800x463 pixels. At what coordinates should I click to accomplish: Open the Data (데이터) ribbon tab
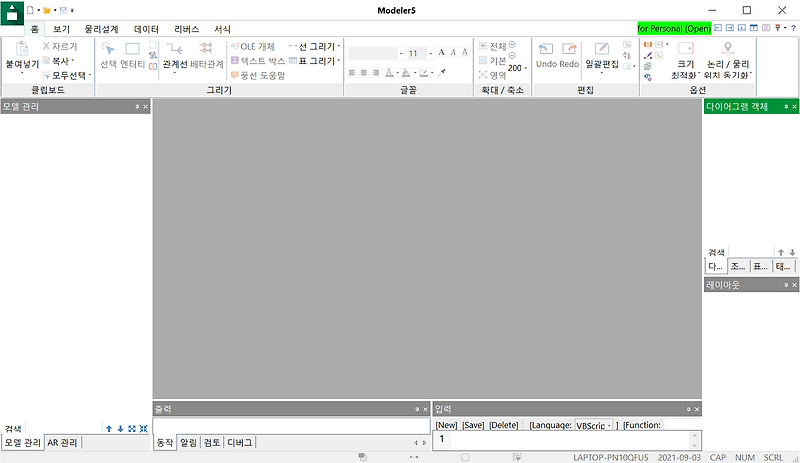coord(146,29)
